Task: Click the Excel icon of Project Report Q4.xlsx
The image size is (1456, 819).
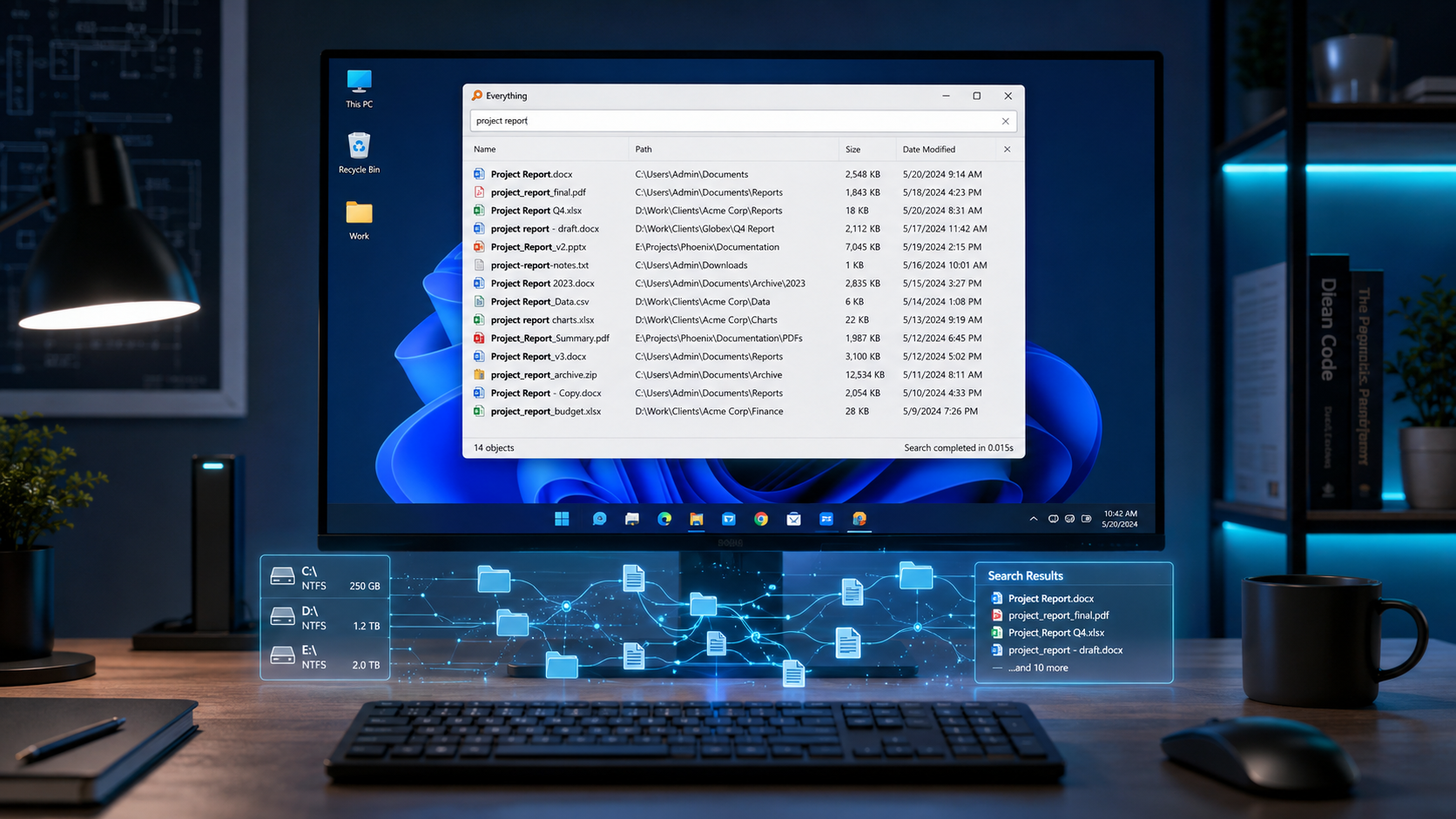Action: coord(479,211)
